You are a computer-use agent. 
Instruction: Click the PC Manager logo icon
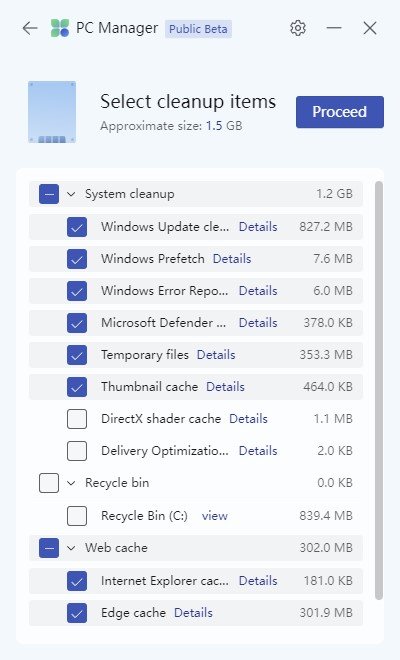tap(59, 28)
